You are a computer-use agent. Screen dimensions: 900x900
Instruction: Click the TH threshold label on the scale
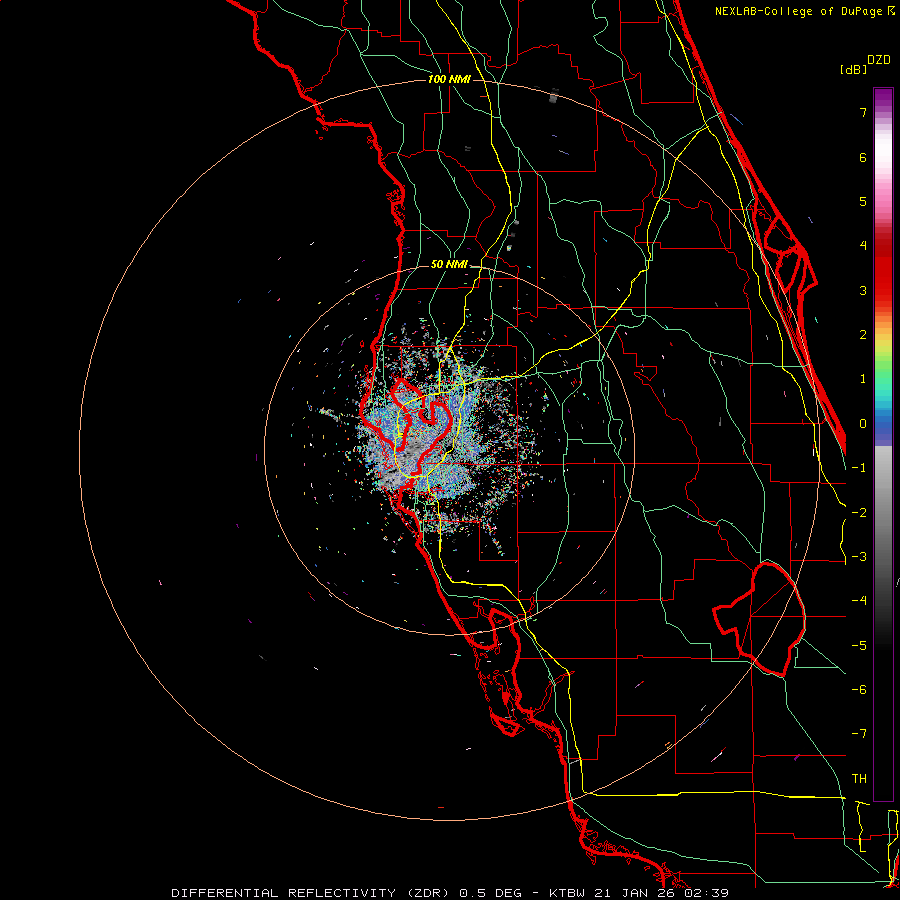[859, 779]
